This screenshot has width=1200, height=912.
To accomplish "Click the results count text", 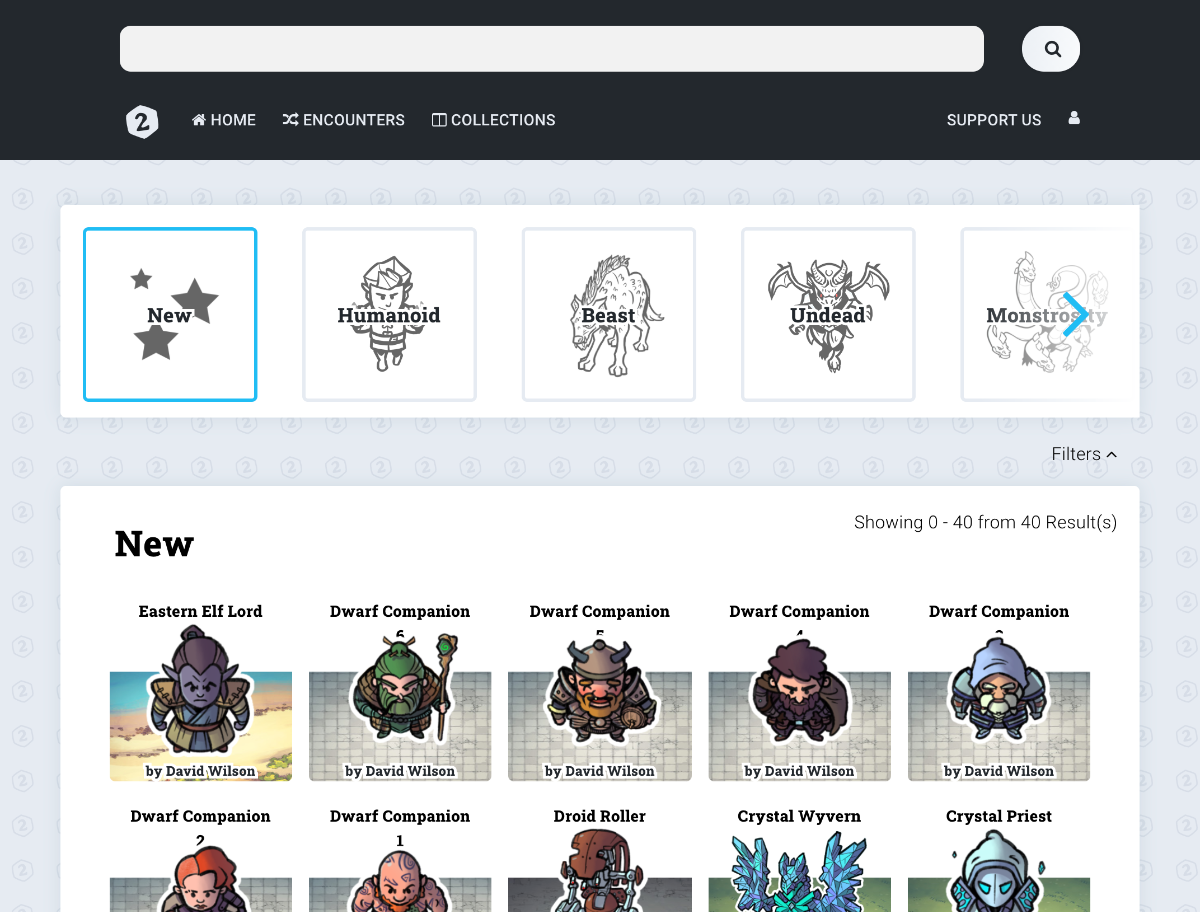I will (x=985, y=522).
